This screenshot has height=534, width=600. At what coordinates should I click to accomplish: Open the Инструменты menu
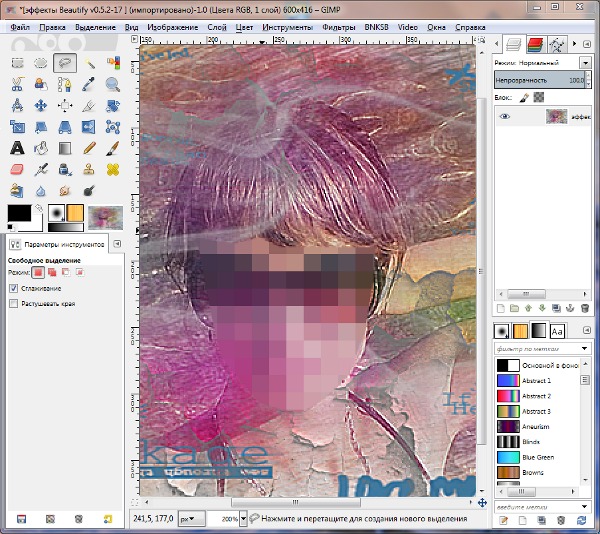[x=287, y=27]
